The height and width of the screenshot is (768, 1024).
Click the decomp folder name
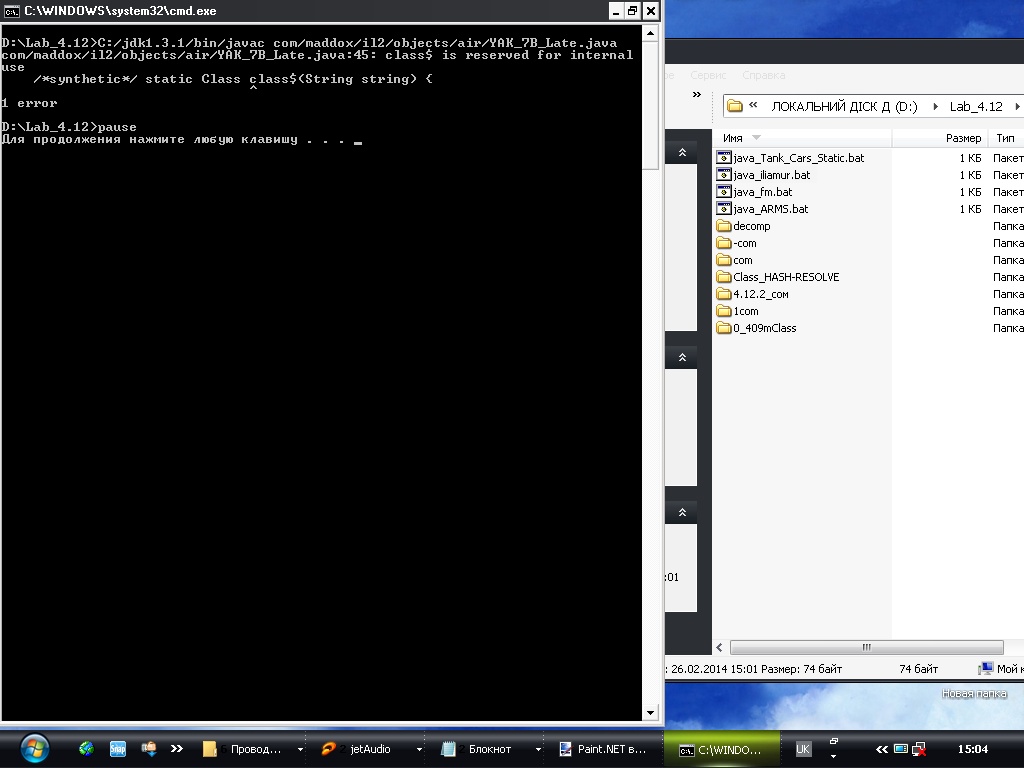(x=752, y=226)
